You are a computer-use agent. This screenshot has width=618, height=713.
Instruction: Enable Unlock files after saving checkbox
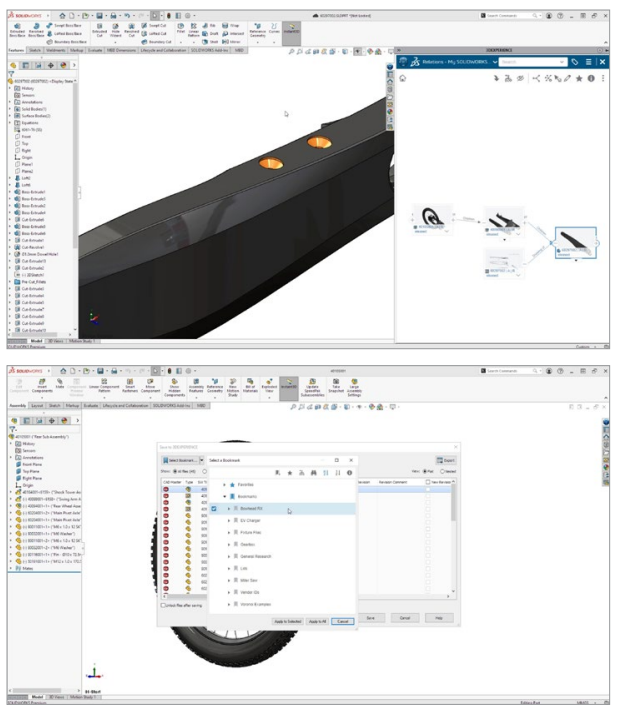pos(163,604)
